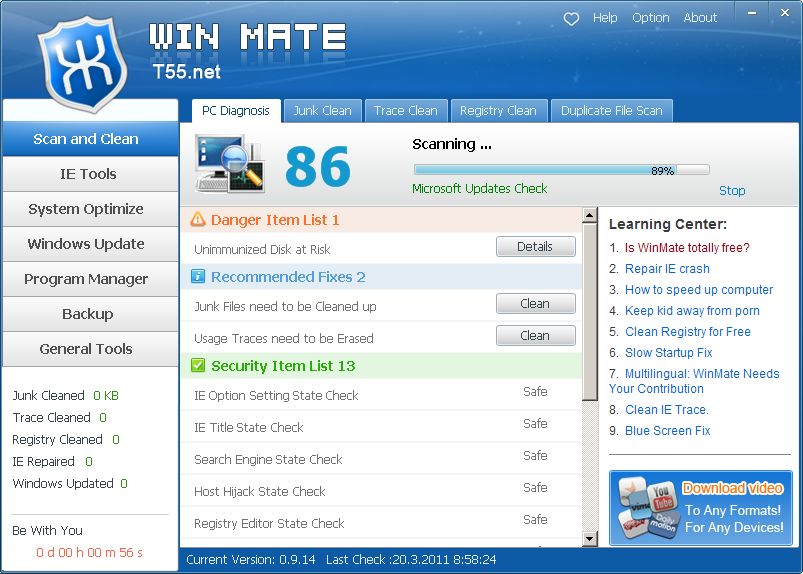Open IE Tools section
The height and width of the screenshot is (574, 803).
(90, 174)
